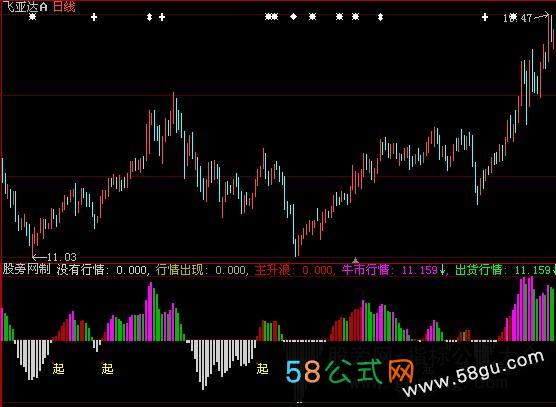The height and width of the screenshot is (407, 556).
Task: Toggle the green 出货行情 indicator label
Action: 479,270
